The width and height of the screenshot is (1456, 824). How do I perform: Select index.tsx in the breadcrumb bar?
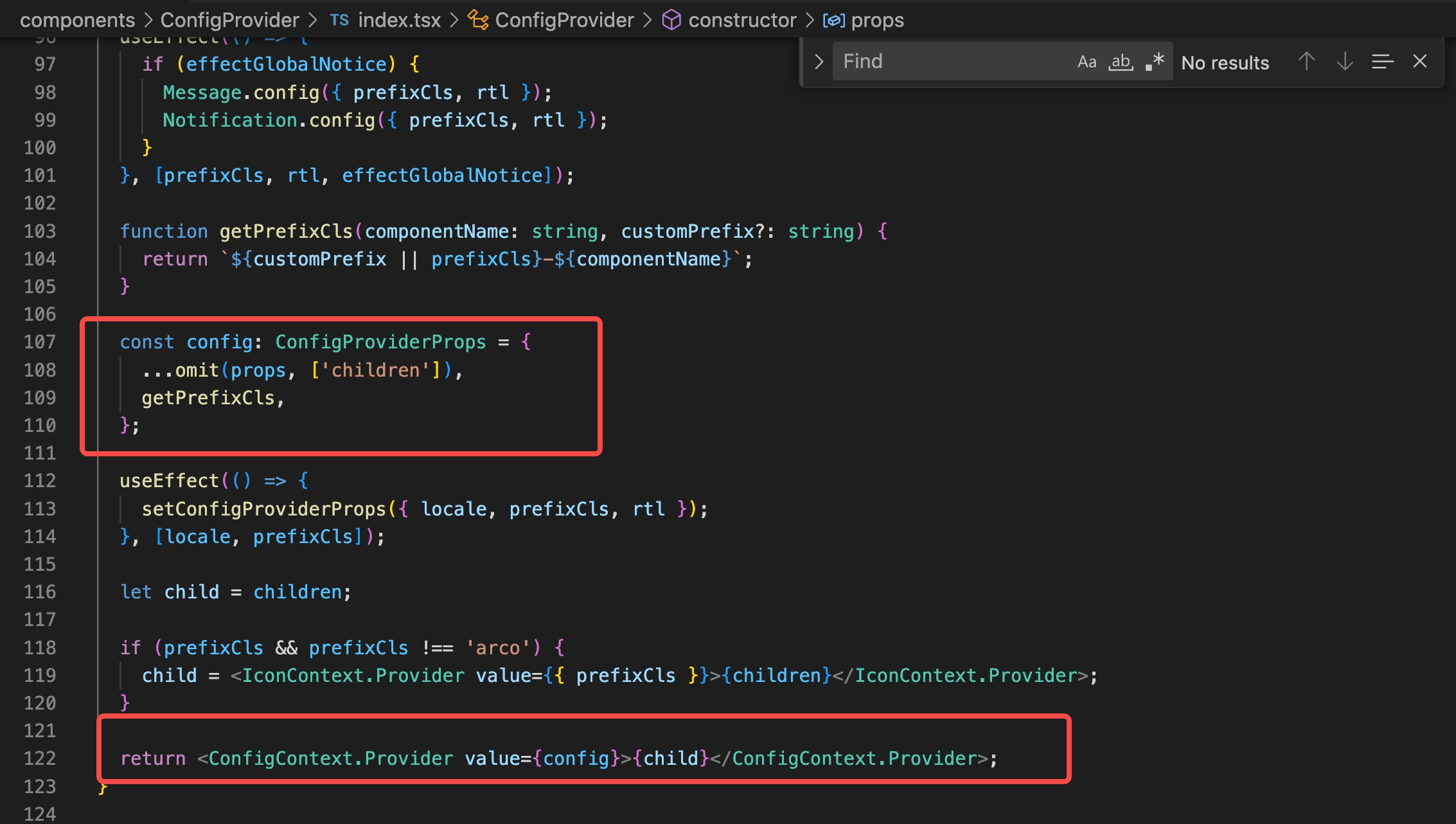pos(398,19)
